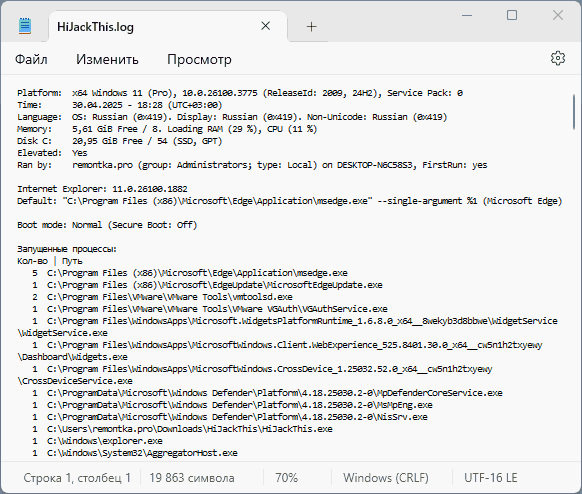Click the vmtoolsd.exe process line
The width and height of the screenshot is (582, 494).
(162, 297)
